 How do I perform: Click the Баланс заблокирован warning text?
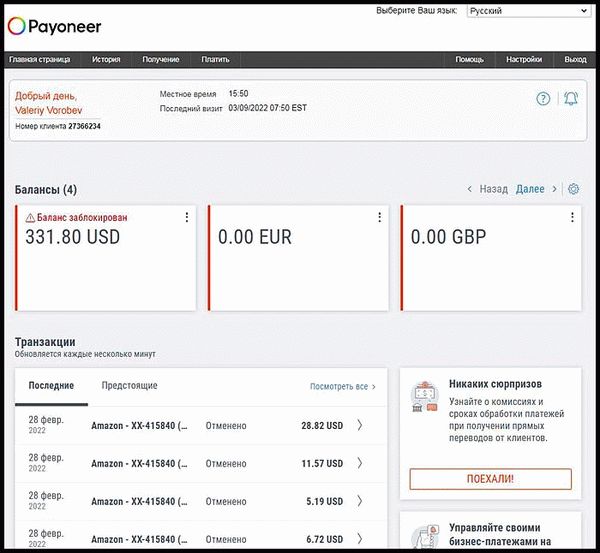click(82, 218)
